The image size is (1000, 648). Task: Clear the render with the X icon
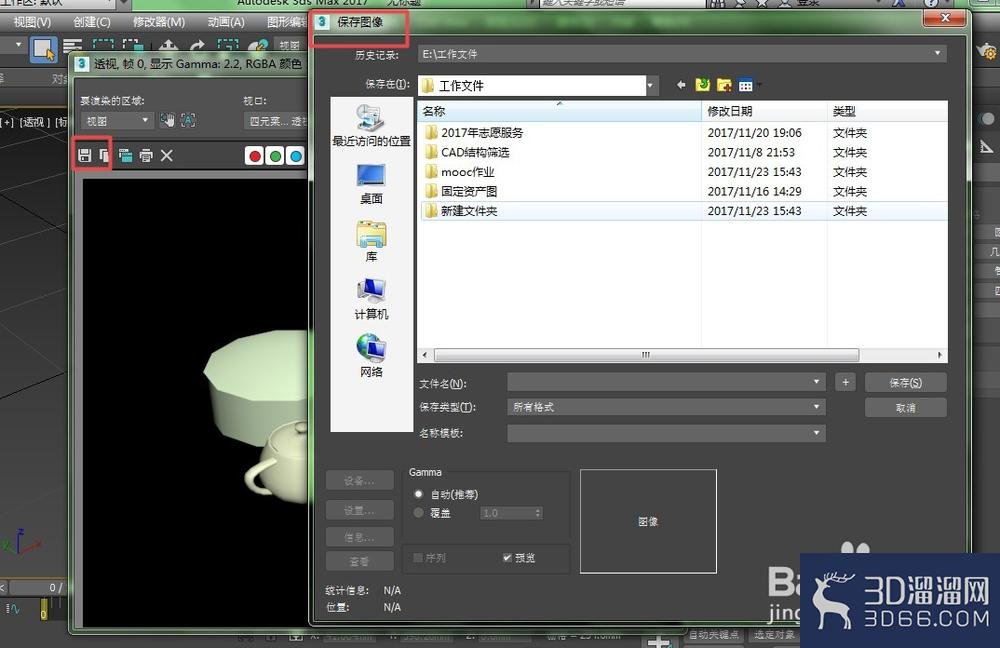point(166,155)
